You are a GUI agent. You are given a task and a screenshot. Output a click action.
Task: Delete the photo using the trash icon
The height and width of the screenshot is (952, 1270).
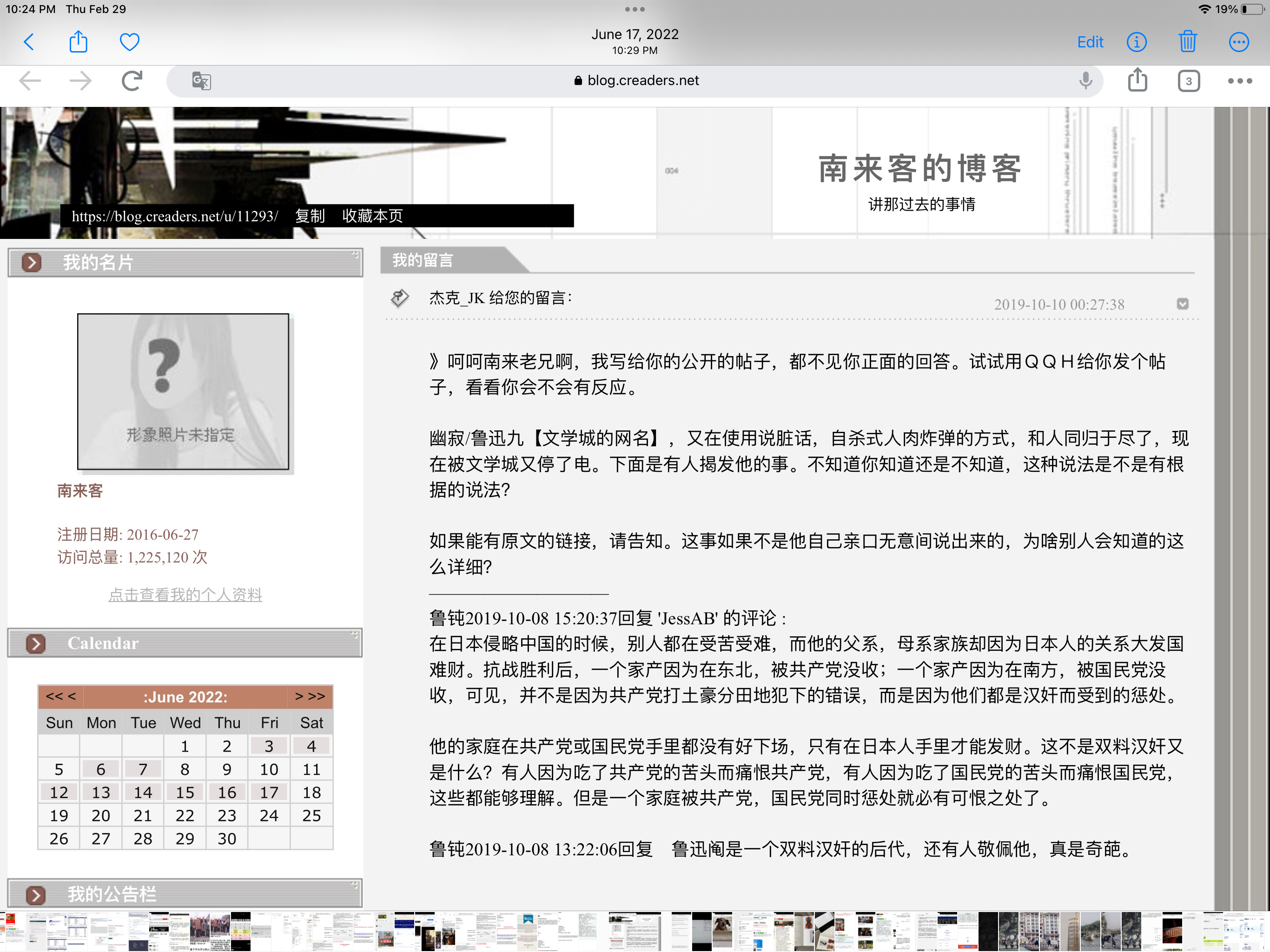tap(1188, 41)
